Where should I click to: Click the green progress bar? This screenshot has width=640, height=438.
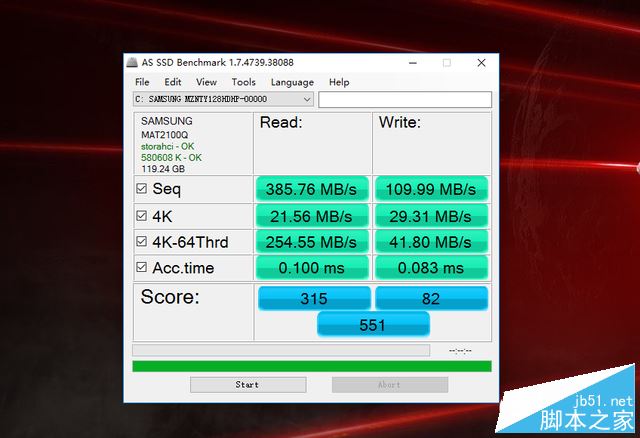pos(312,366)
